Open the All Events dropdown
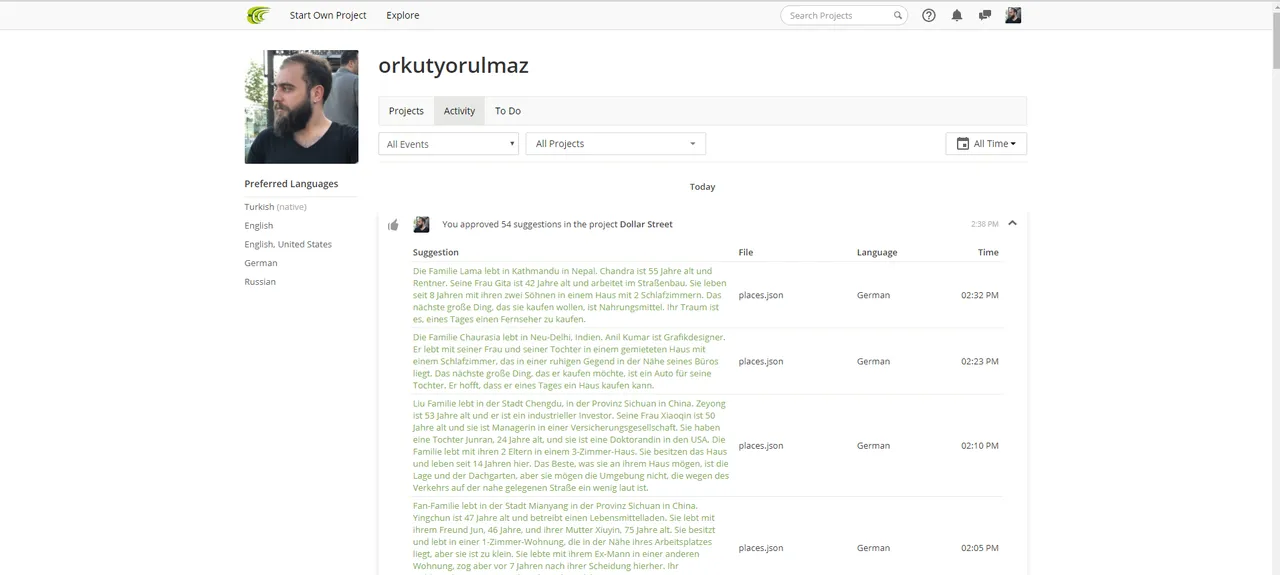This screenshot has width=1280, height=575. (448, 144)
